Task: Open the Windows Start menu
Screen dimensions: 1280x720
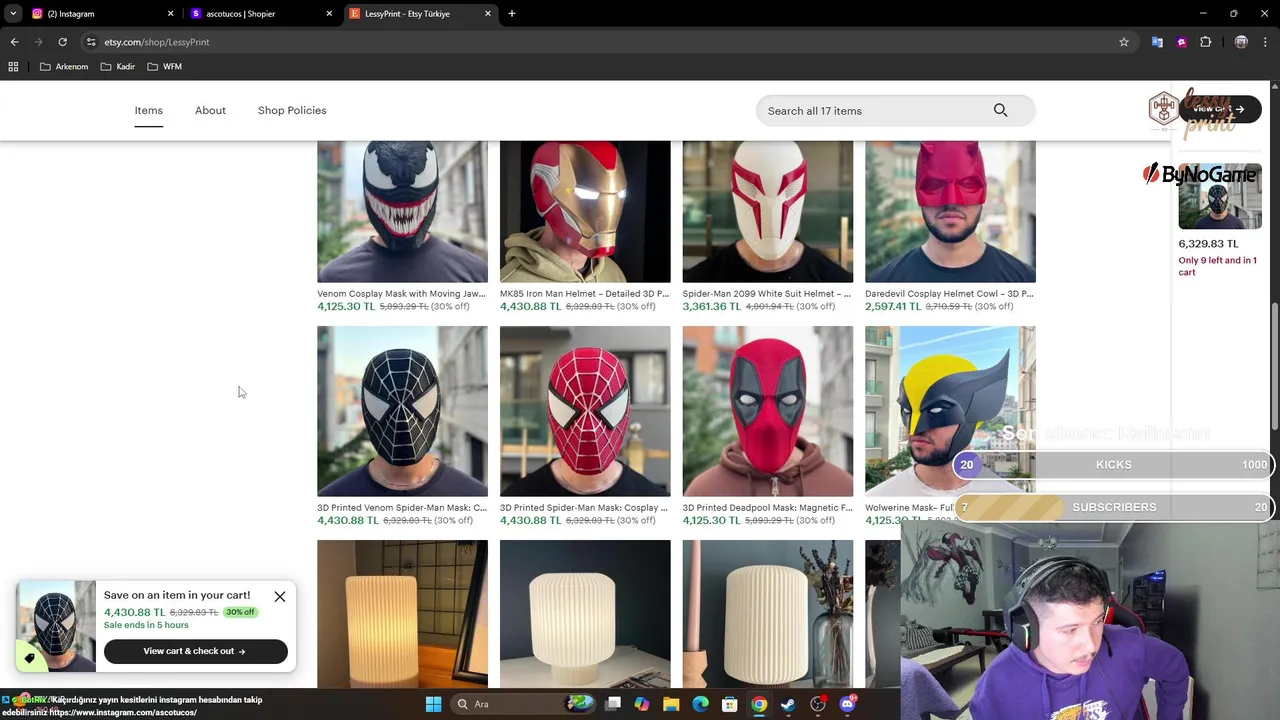Action: [433, 704]
